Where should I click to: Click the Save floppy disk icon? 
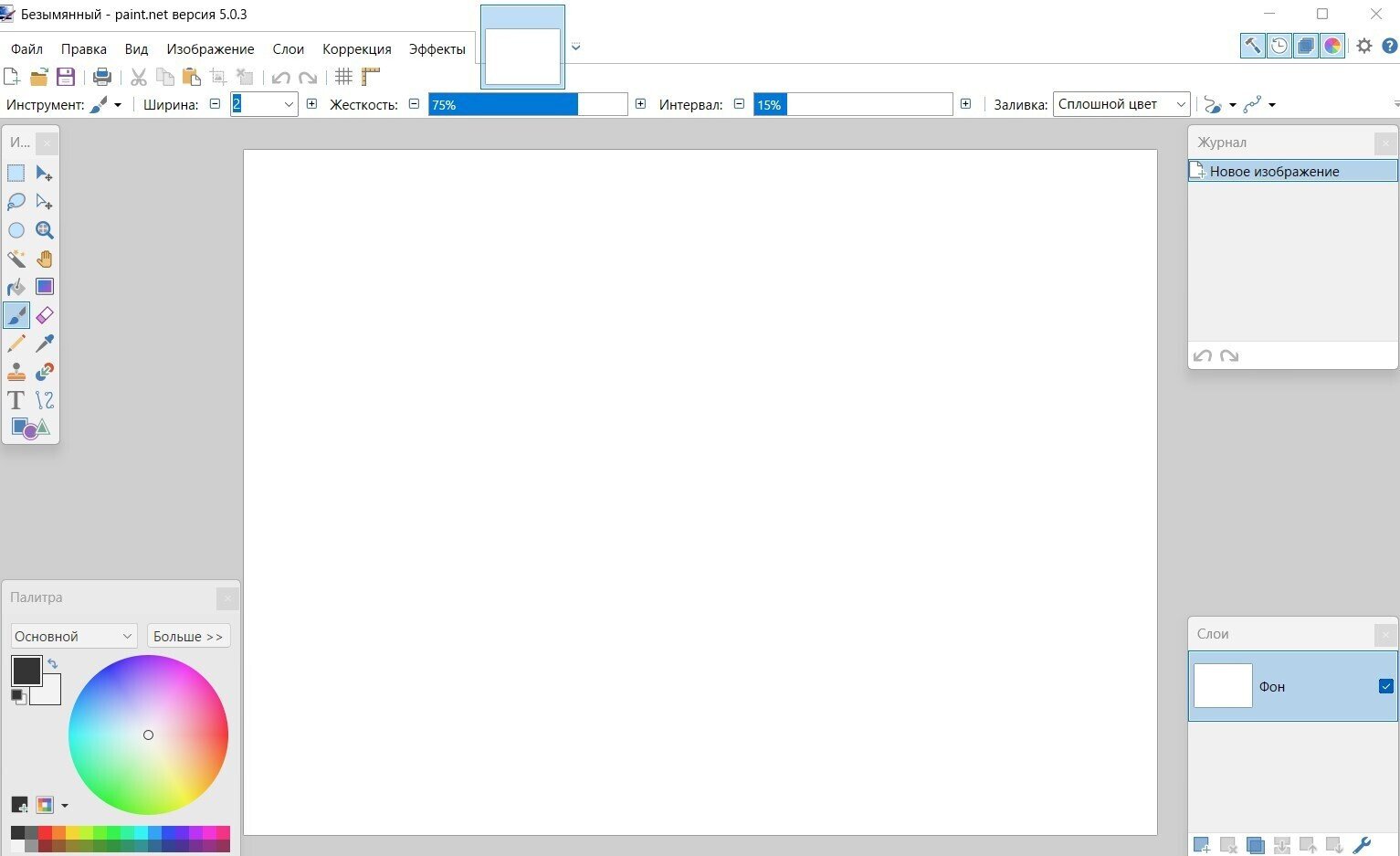pyautogui.click(x=65, y=77)
